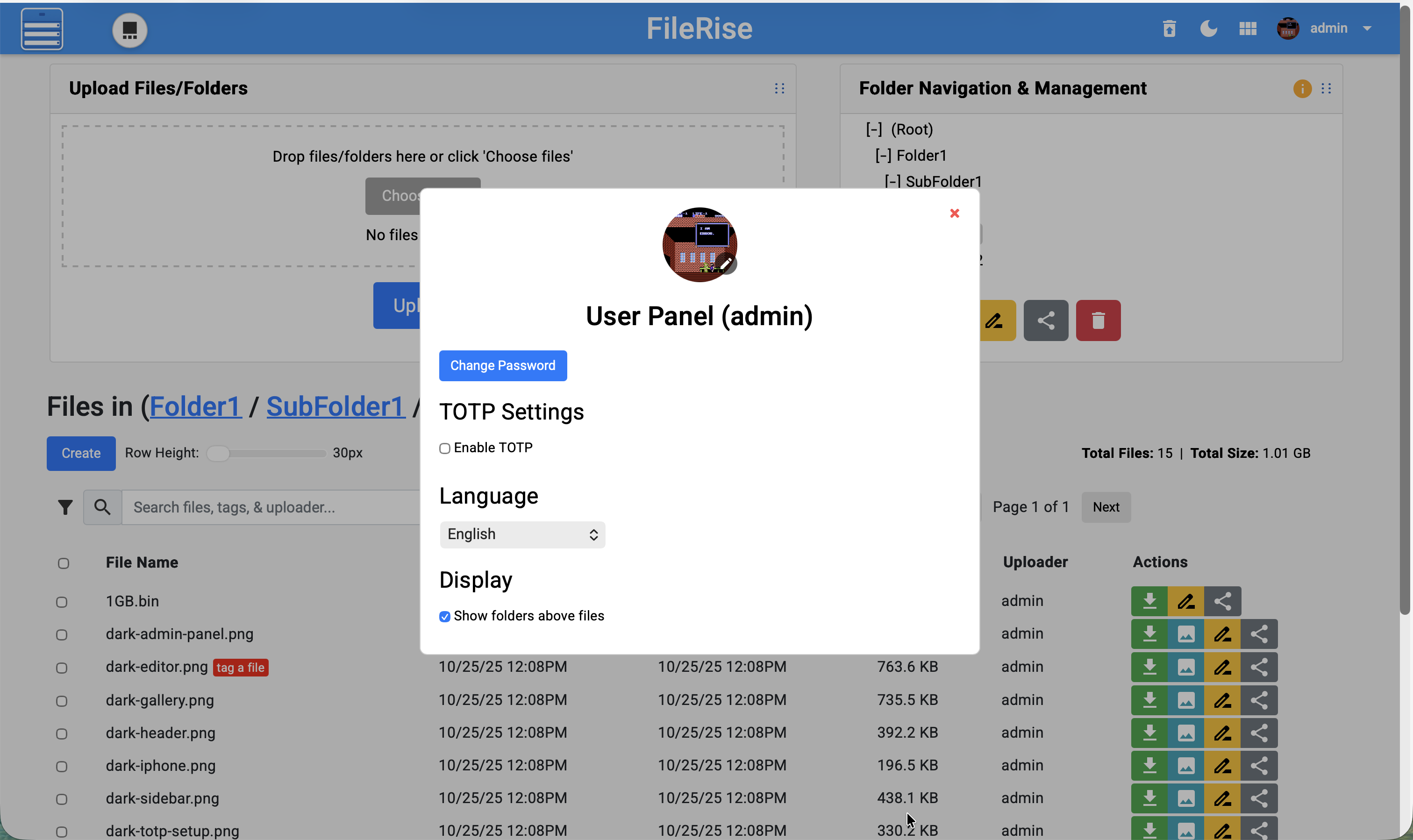Select the dark-editor.png row checkbox
Screen dimensions: 1413x840
click(62, 668)
